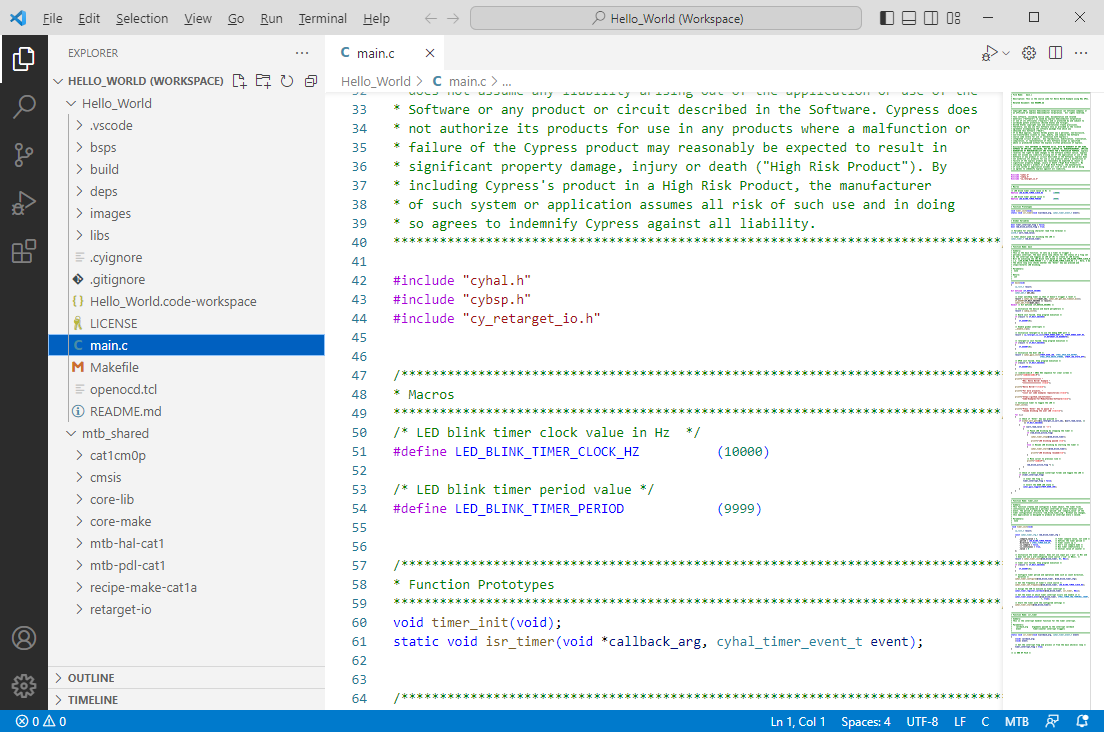Click the New File icon in Explorer

239,81
